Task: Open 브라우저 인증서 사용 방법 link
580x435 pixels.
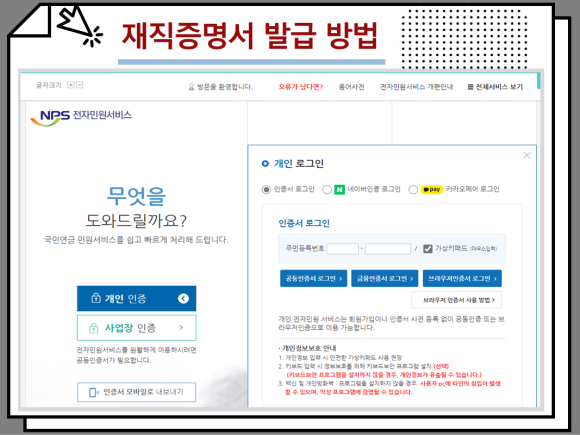Action: [x=457, y=300]
